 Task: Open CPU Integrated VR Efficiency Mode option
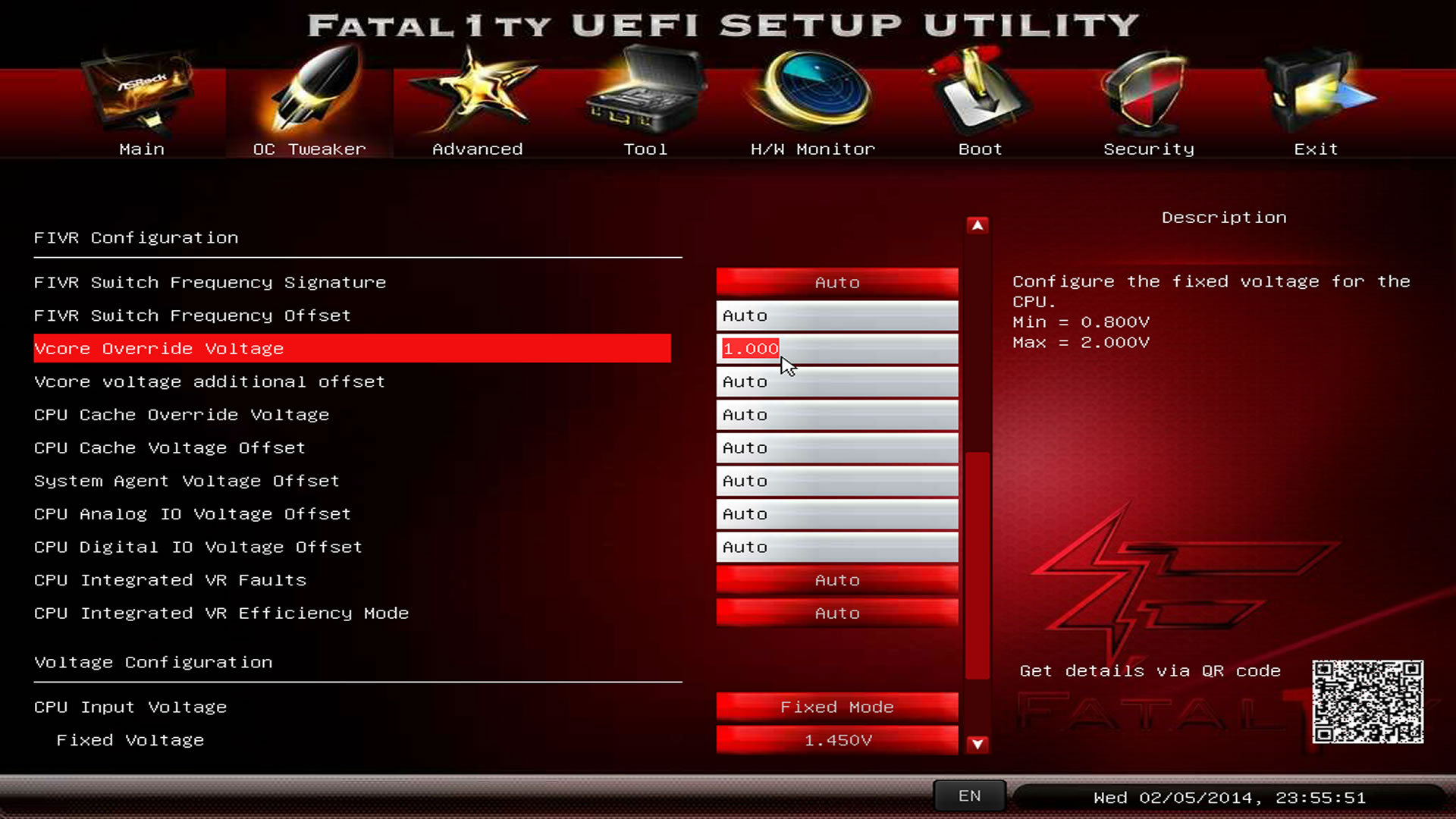(837, 613)
